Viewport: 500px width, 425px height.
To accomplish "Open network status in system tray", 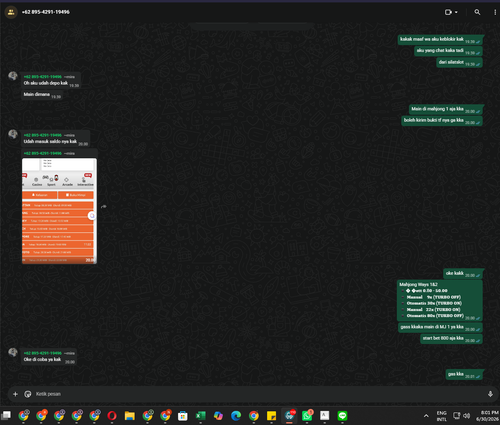I will pos(456,416).
